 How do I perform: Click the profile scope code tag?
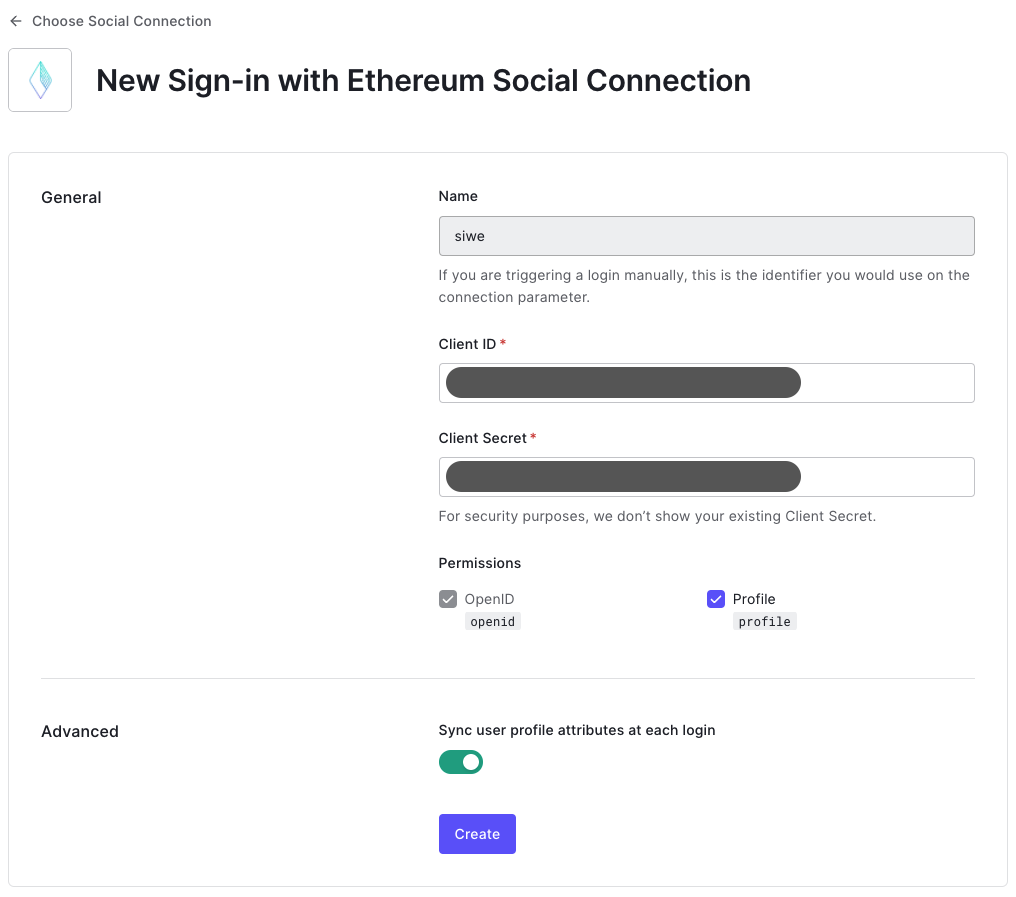click(764, 622)
